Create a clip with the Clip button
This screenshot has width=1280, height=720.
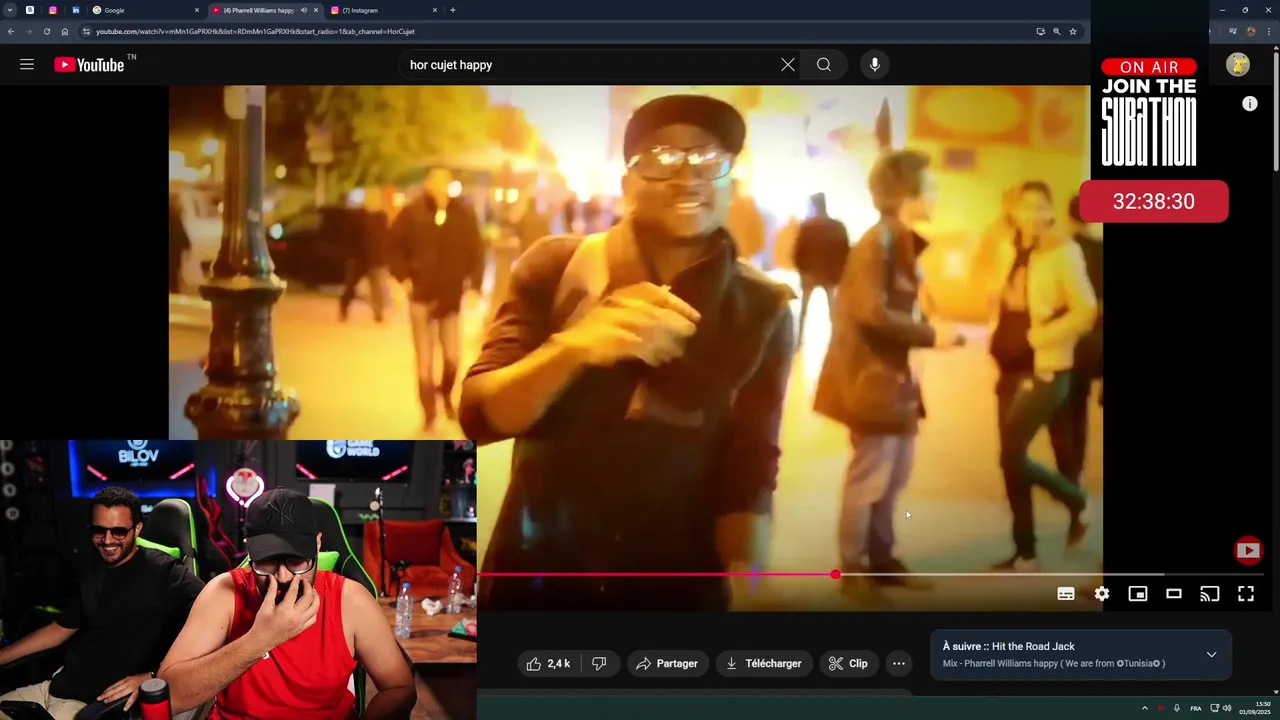(x=848, y=664)
